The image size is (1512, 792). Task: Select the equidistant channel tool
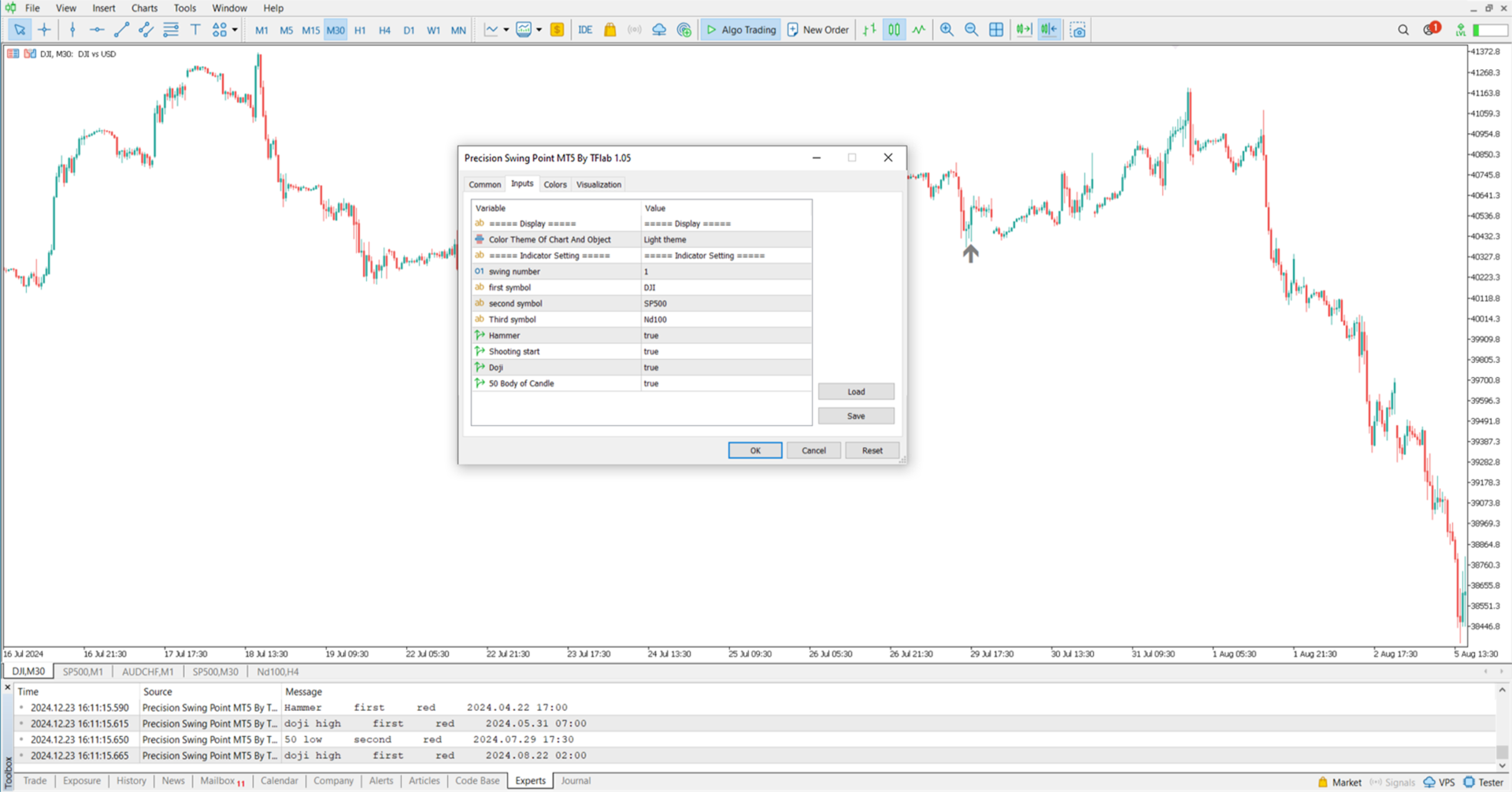tap(146, 30)
